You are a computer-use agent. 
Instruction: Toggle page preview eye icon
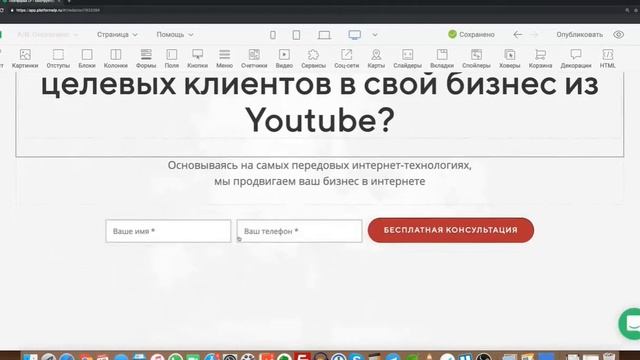tap(618, 35)
